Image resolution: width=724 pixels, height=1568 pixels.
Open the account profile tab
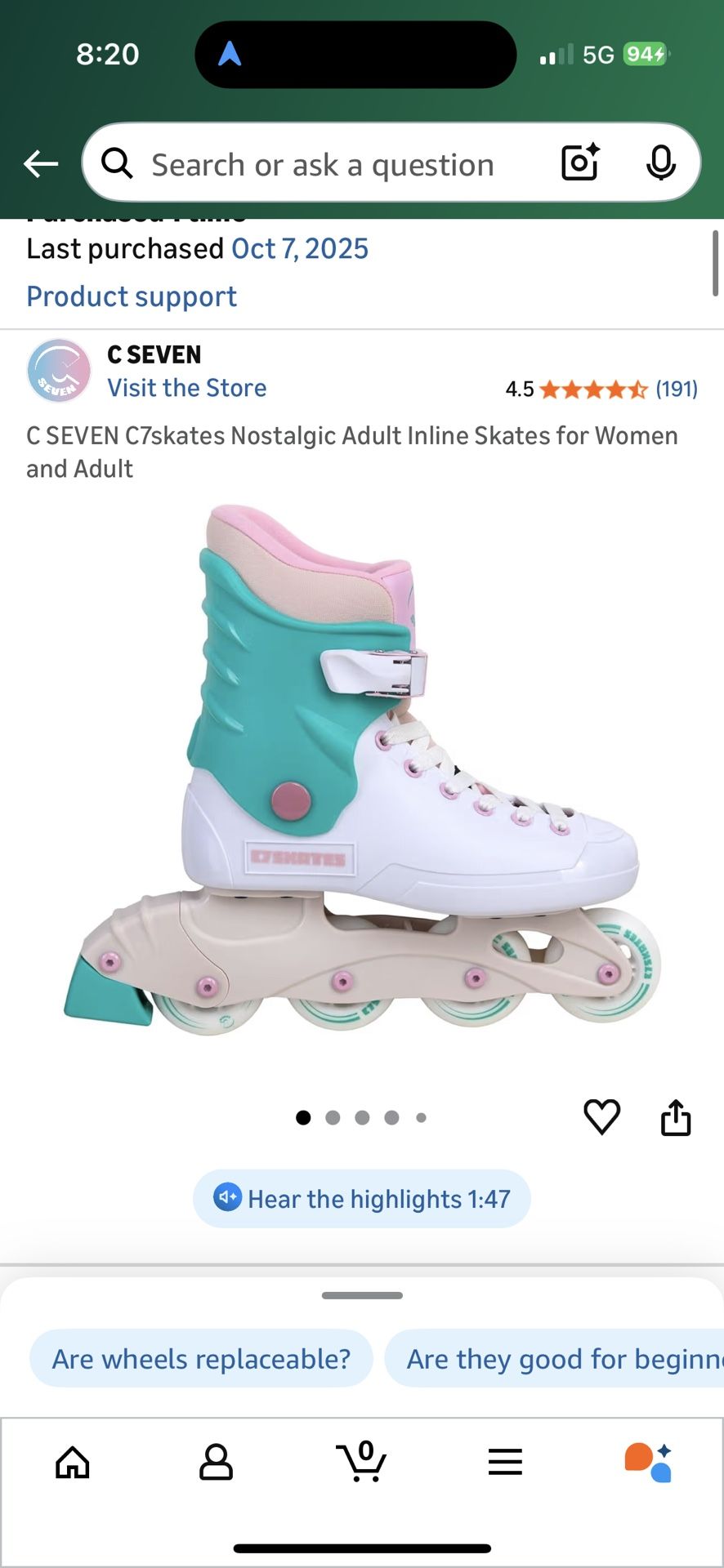pos(216,1462)
